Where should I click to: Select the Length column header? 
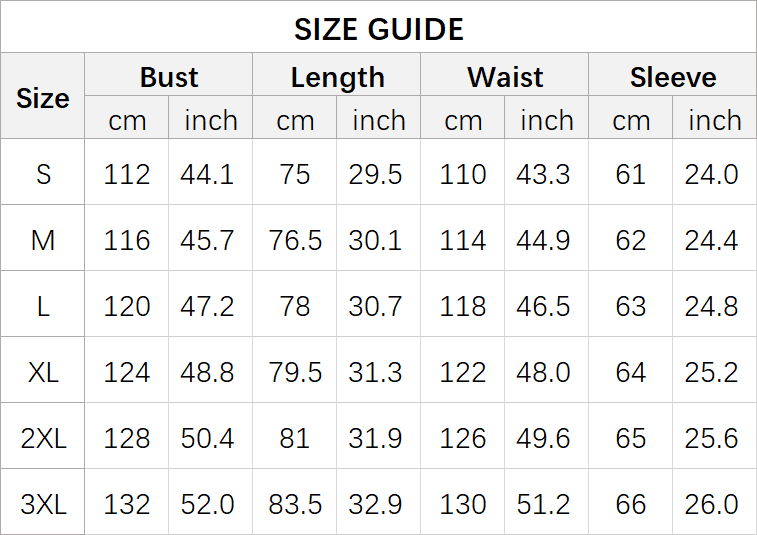(x=337, y=77)
